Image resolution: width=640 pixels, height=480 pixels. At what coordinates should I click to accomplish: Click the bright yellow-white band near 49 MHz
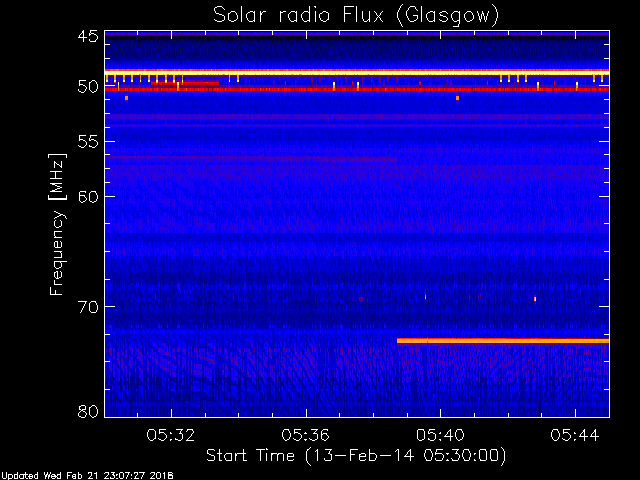point(357,72)
